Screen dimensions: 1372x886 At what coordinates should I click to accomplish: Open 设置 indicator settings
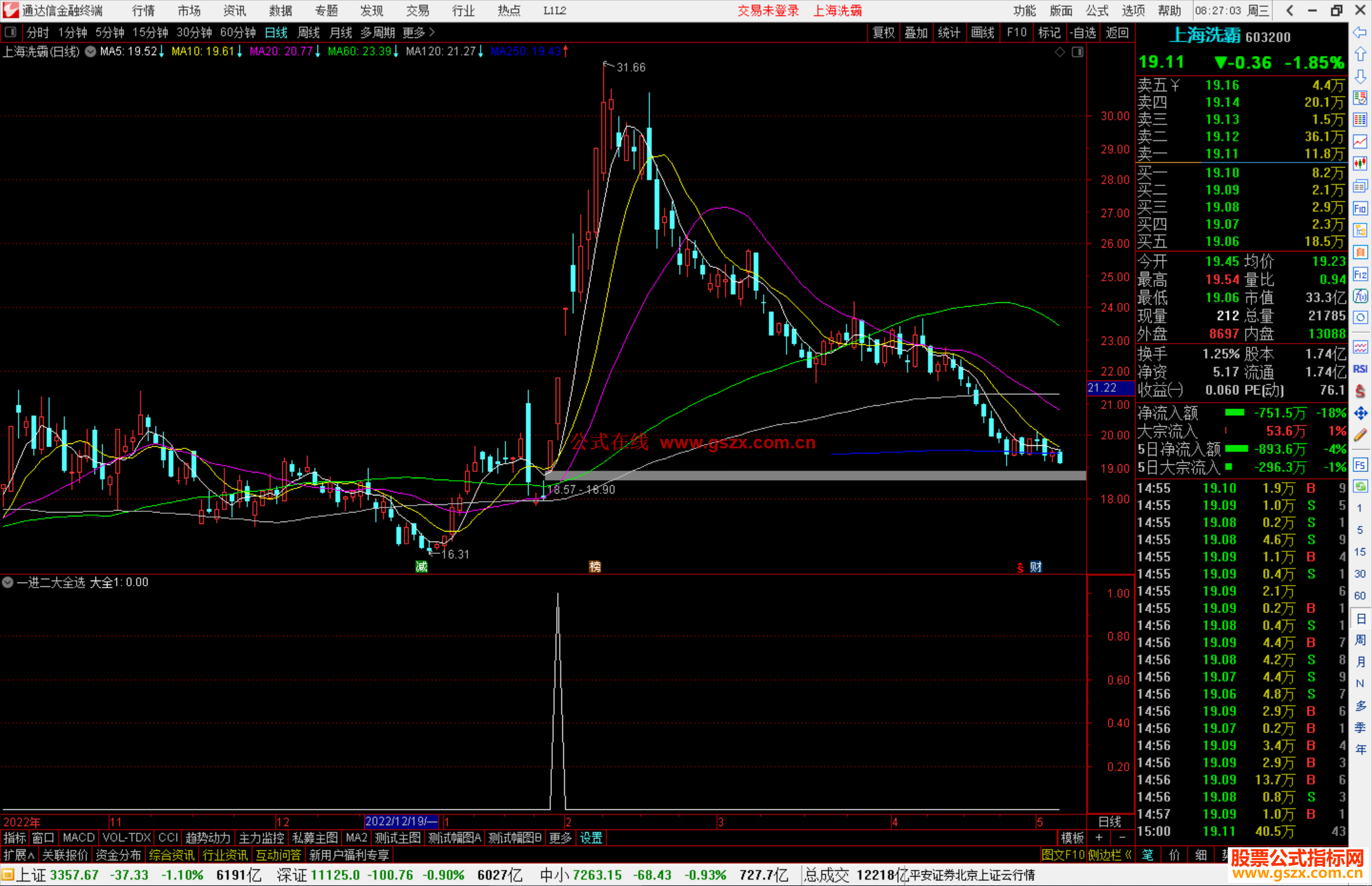tap(591, 838)
